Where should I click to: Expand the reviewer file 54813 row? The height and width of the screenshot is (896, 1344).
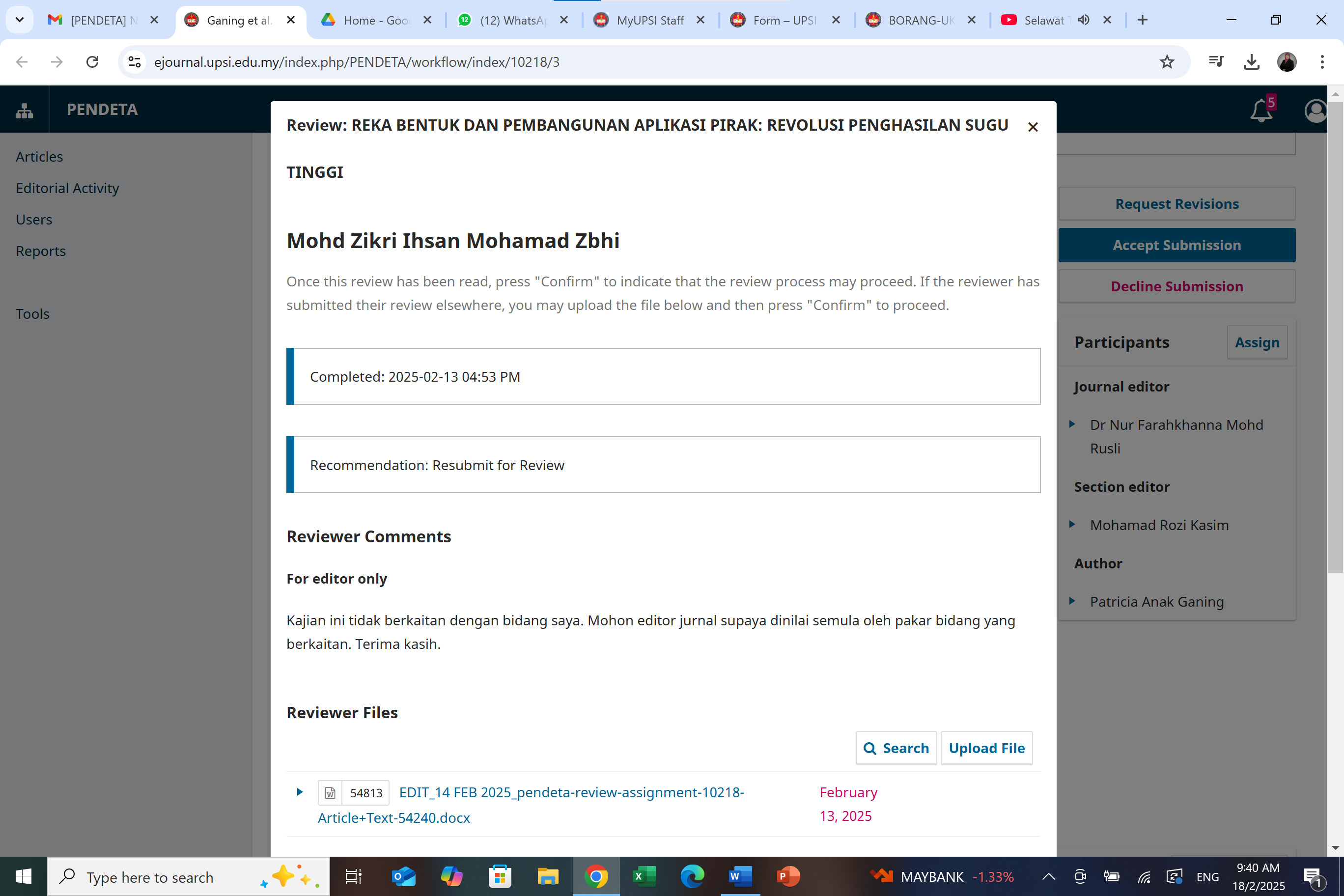(300, 792)
